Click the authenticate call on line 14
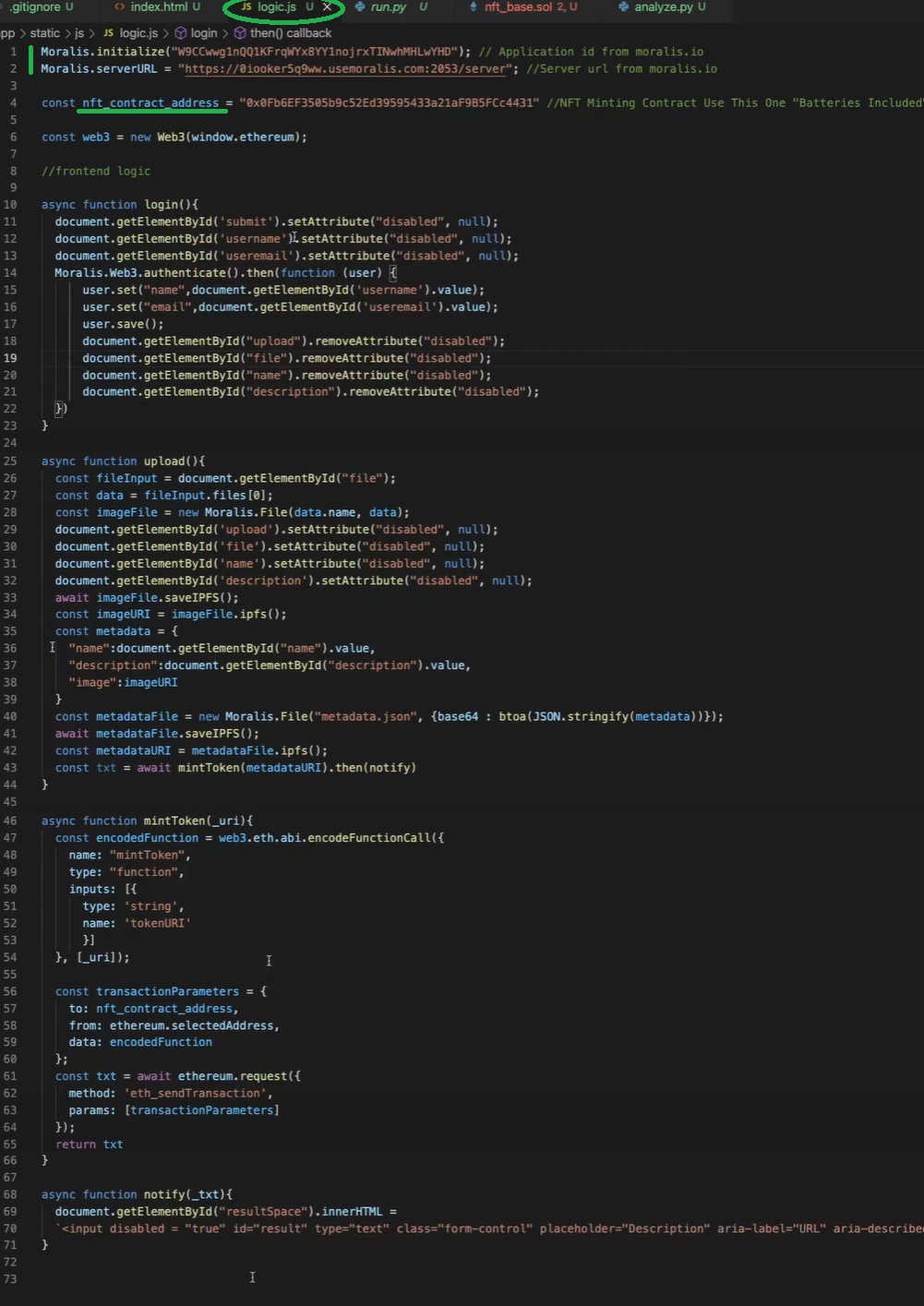The width and height of the screenshot is (924, 1306). (185, 273)
